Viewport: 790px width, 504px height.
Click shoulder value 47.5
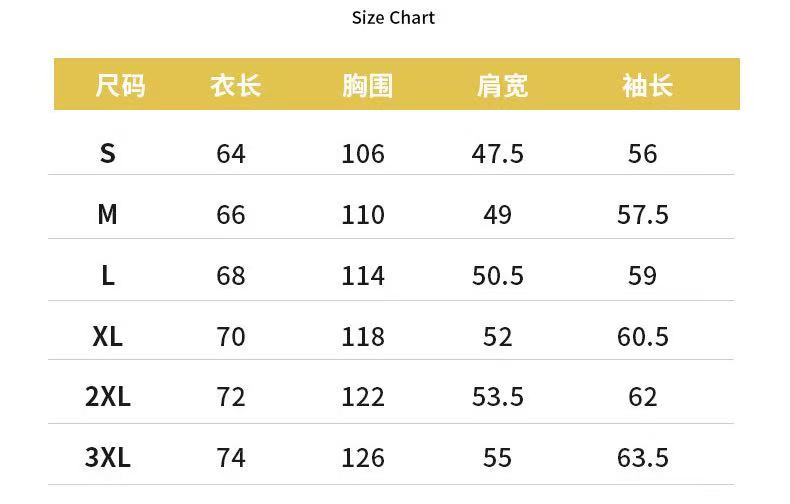pos(498,154)
